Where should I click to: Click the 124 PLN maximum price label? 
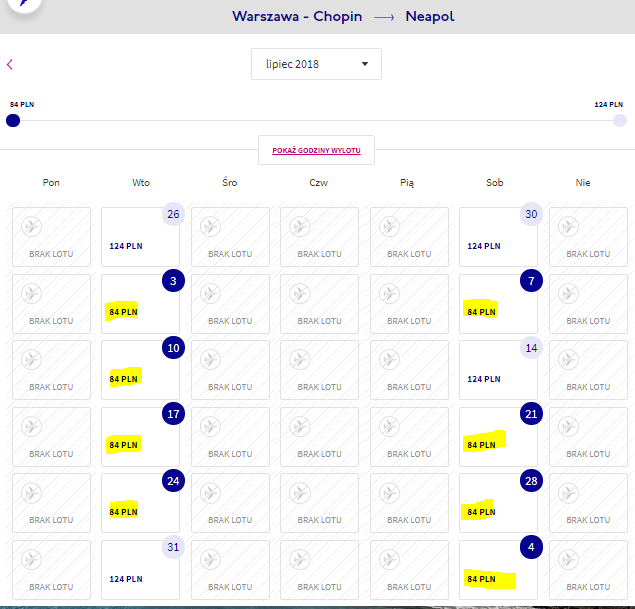click(609, 104)
